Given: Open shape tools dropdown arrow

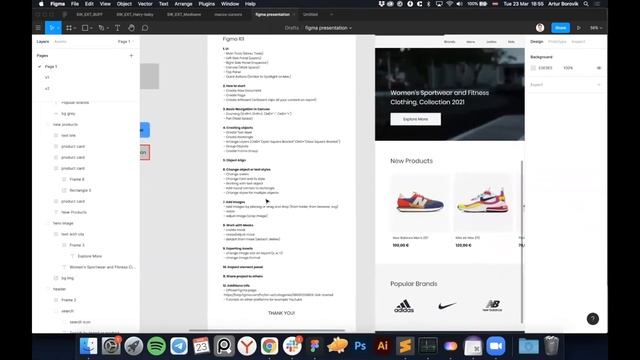Looking at the screenshot, I should point(91,28).
